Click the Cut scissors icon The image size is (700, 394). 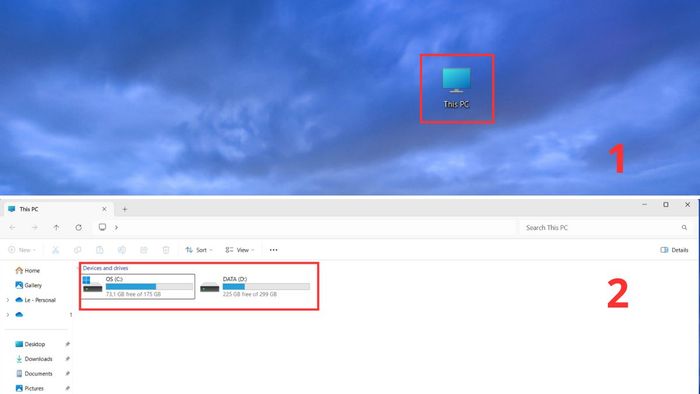pyautogui.click(x=55, y=250)
